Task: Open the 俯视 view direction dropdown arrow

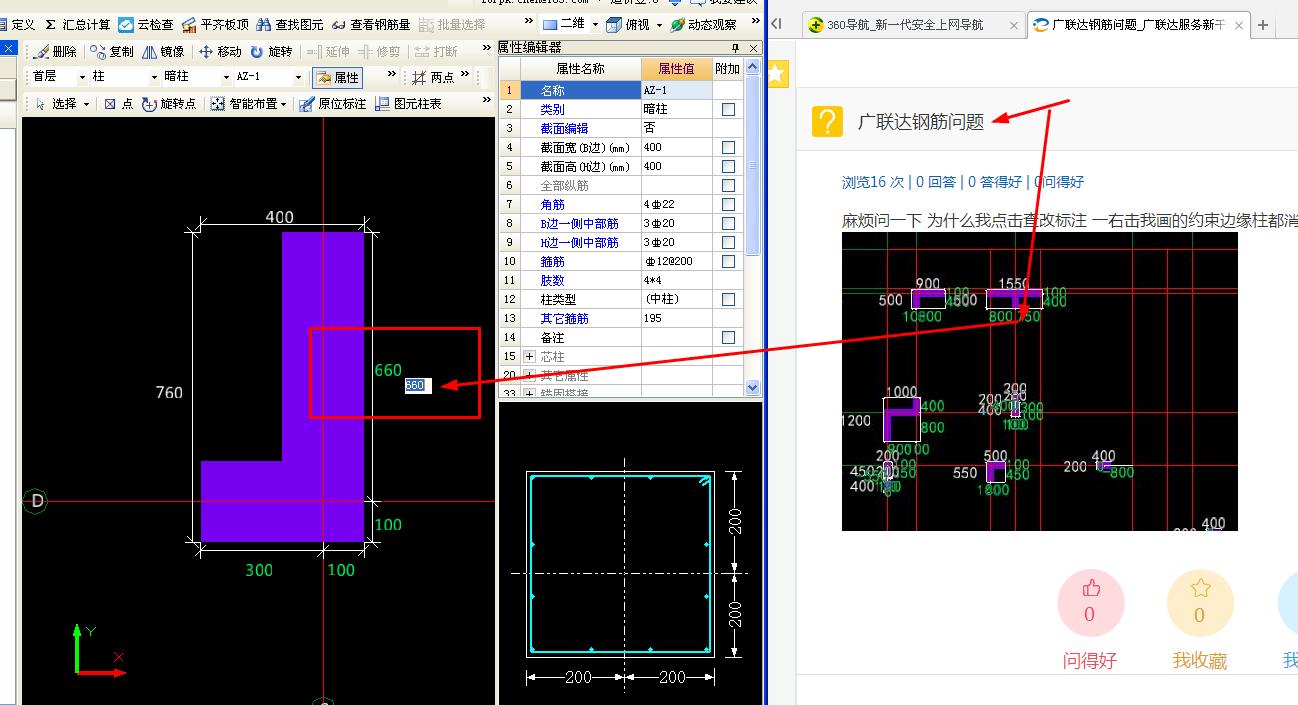Action: pos(659,25)
